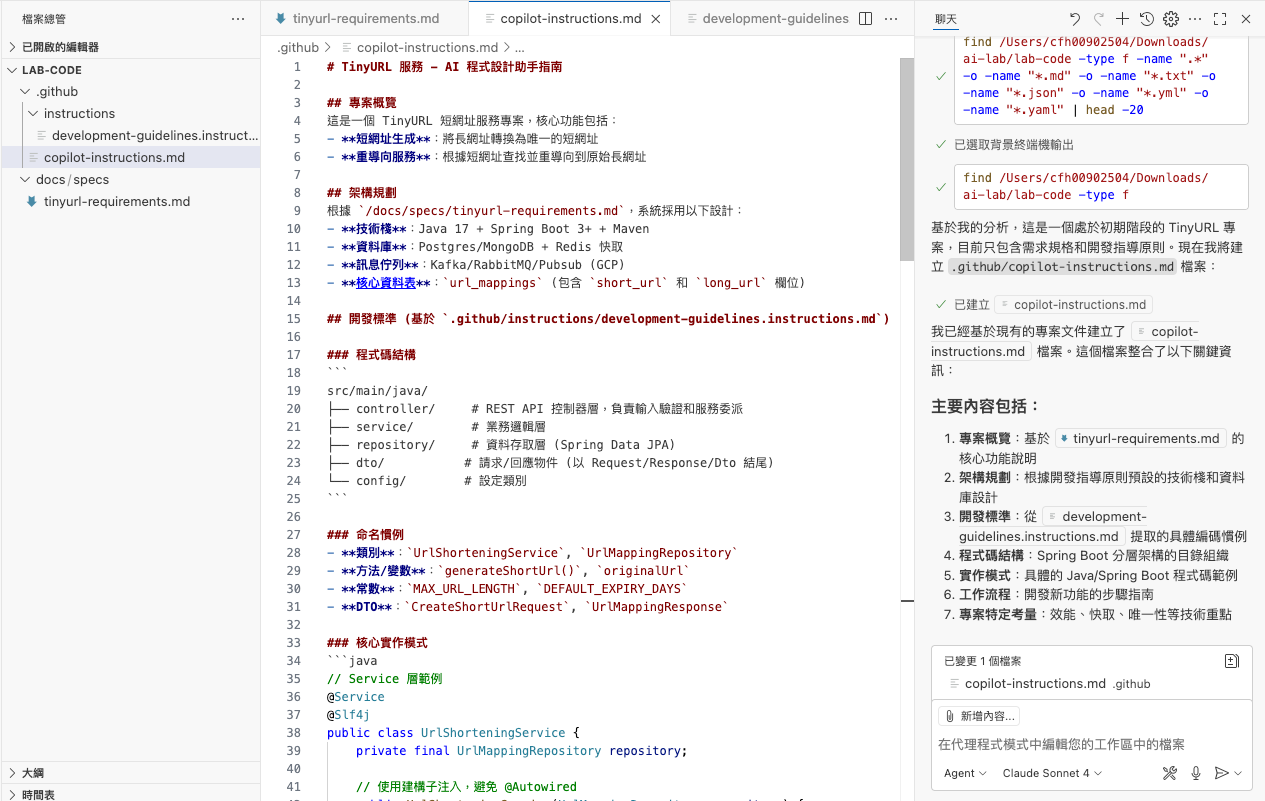
Task: Send the chat message arrow
Action: tap(1220, 773)
